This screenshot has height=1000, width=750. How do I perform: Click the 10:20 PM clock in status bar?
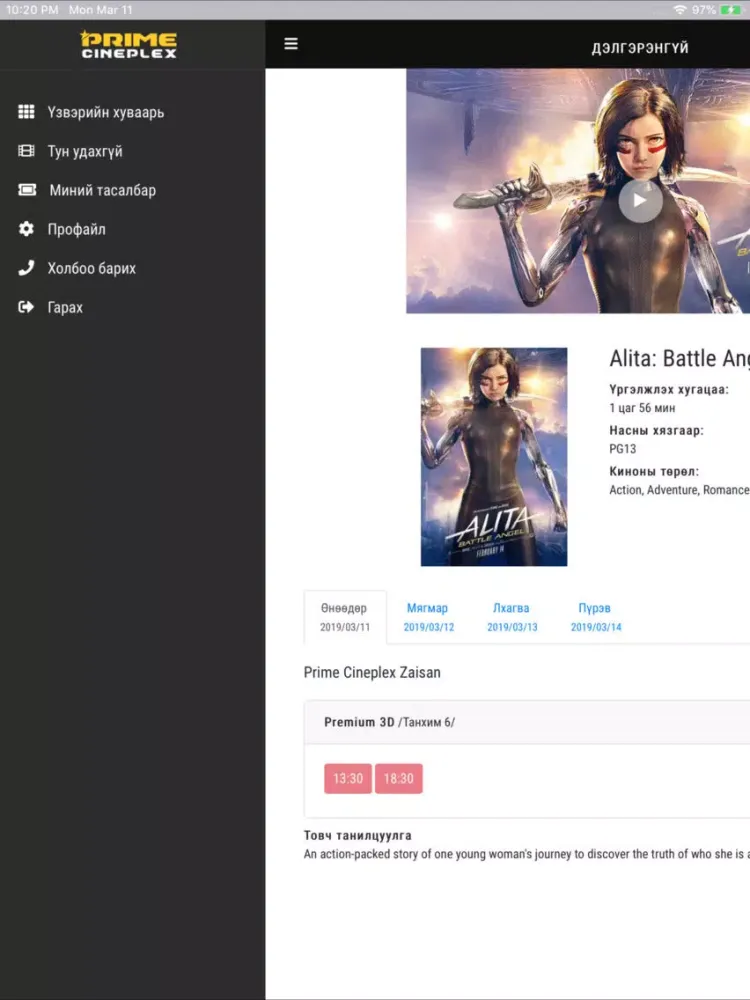tap(32, 10)
